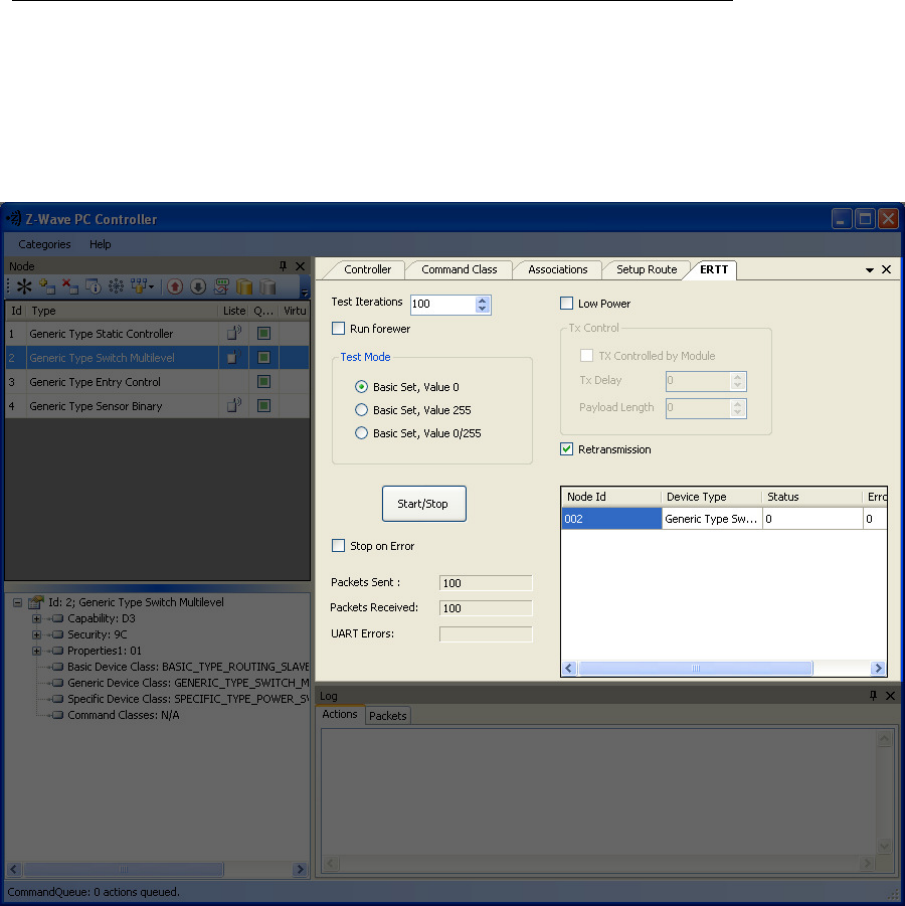Image resolution: width=905 pixels, height=906 pixels.
Task: Select the ERTT tab
Action: (x=714, y=269)
